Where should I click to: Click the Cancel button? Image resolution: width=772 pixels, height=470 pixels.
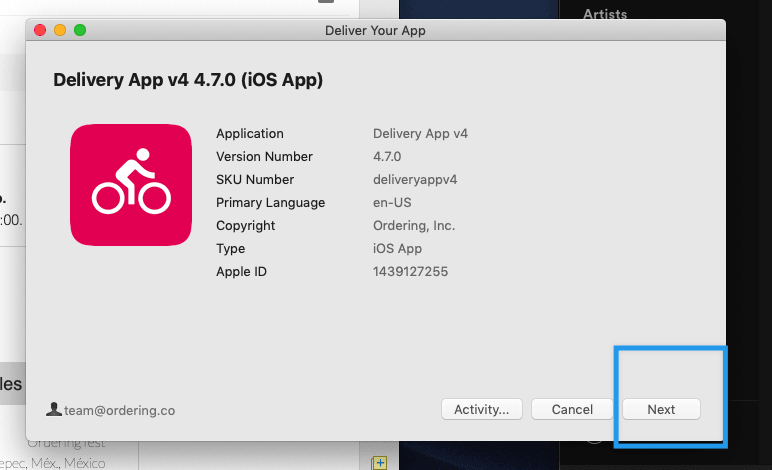click(x=572, y=409)
